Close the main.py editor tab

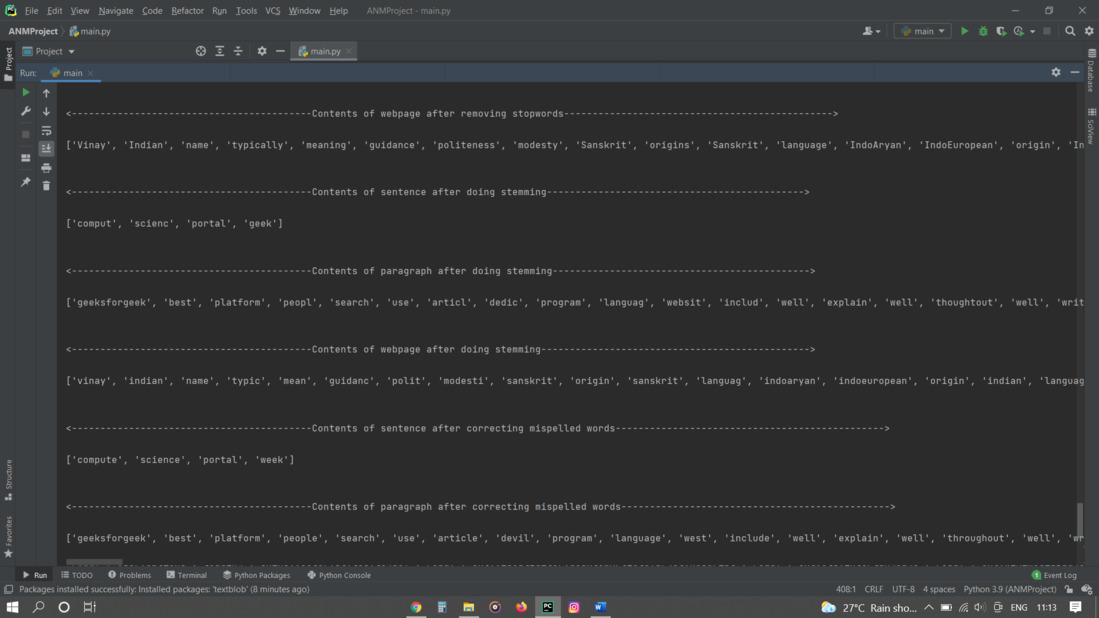(348, 51)
